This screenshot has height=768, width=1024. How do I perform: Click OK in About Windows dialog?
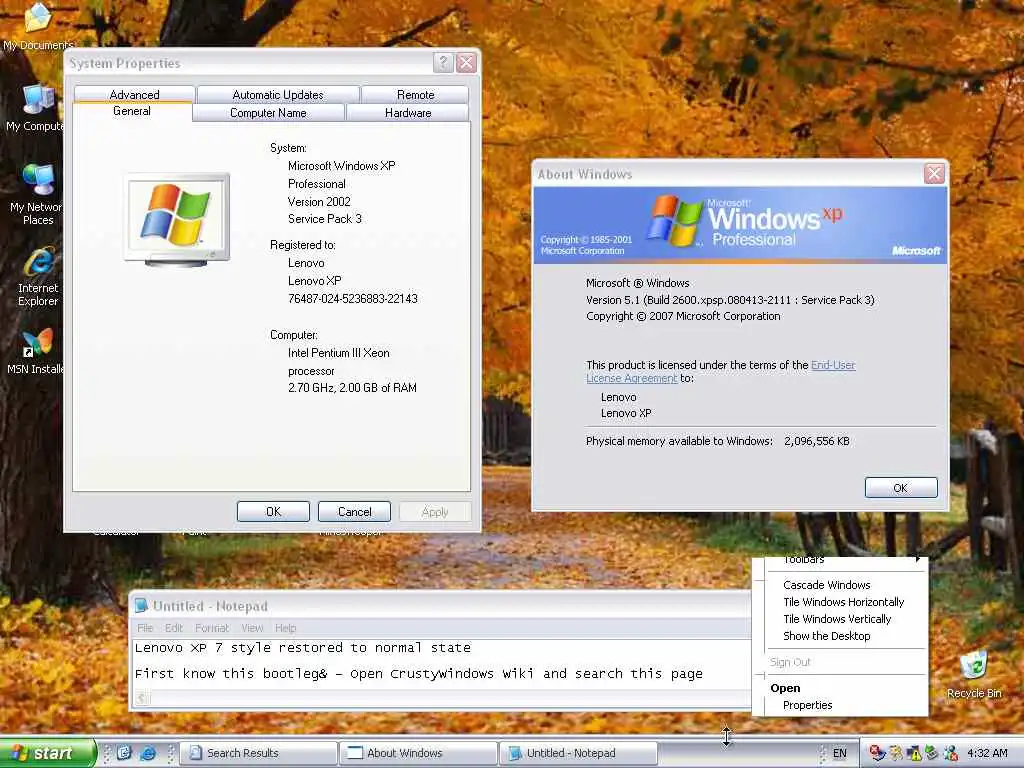(x=901, y=488)
